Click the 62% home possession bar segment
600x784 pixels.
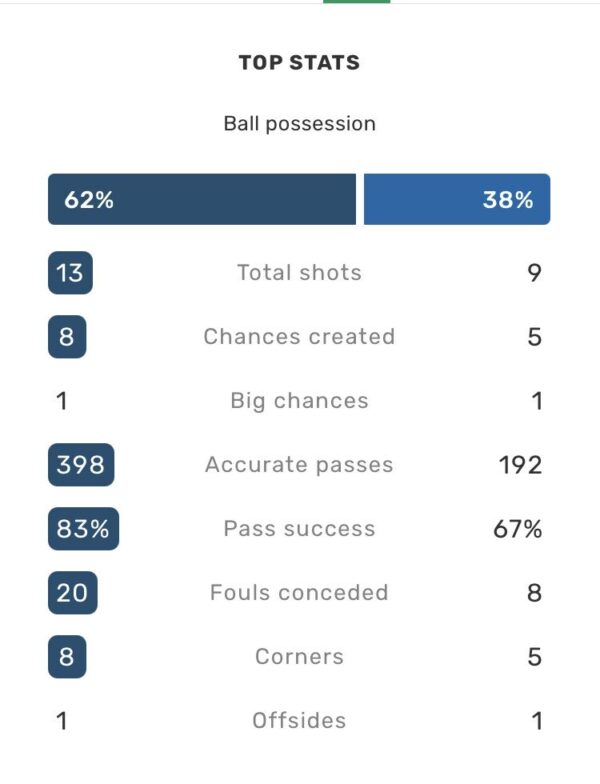point(202,200)
